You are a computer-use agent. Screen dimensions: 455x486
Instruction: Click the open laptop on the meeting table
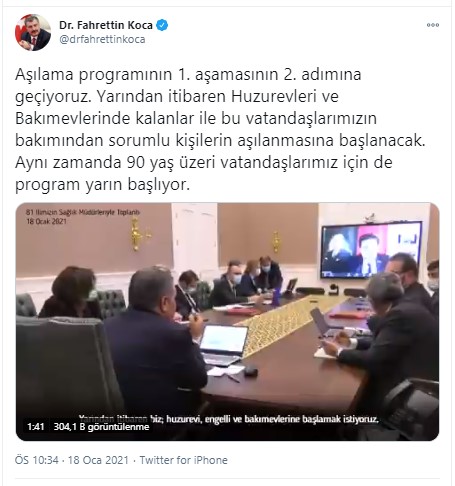223,346
